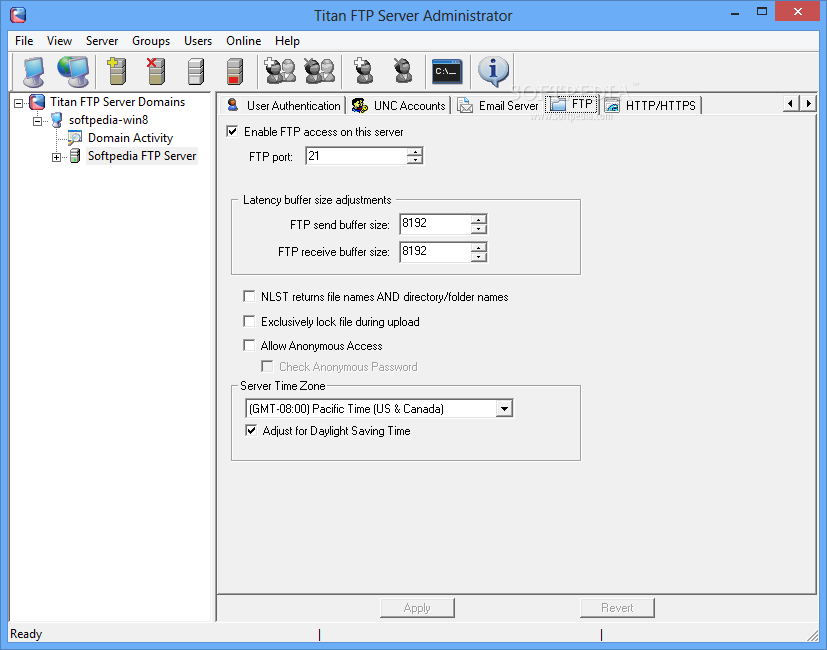Decrease FTP send buffer size
Screen dimensions: 827x650
[x=479, y=228]
